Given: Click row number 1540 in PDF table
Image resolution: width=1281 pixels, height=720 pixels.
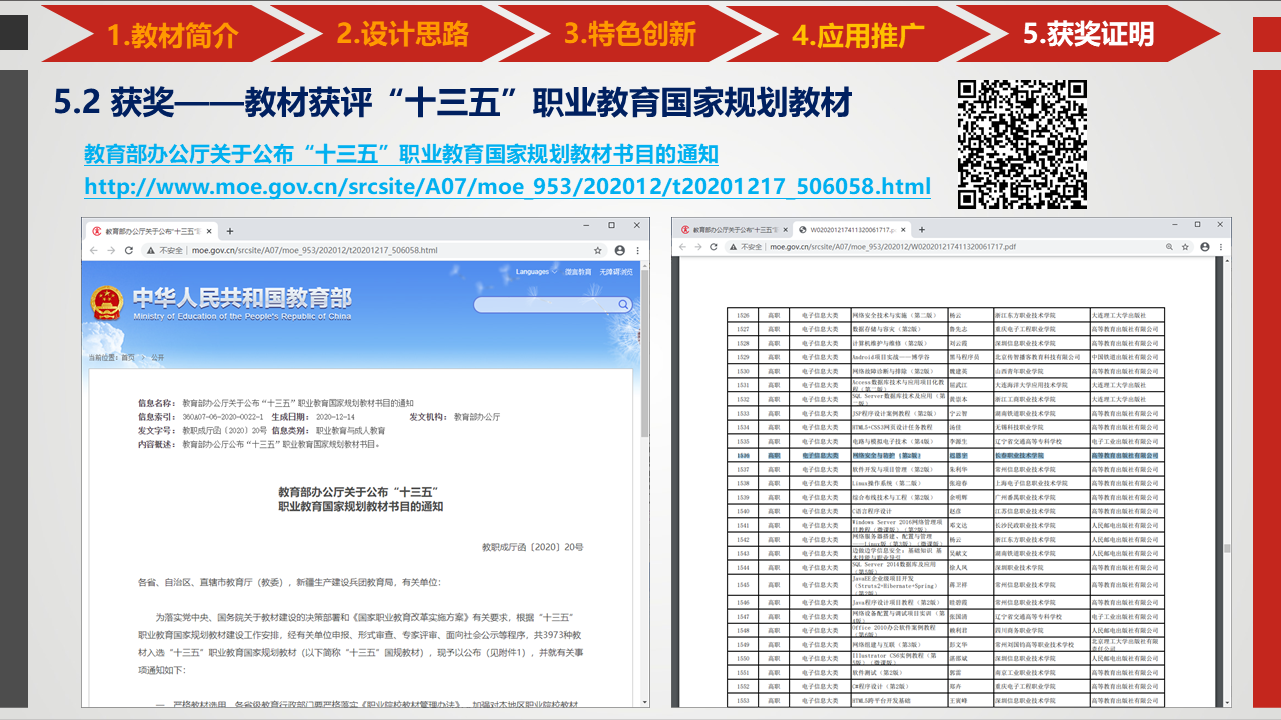Looking at the screenshot, I should (743, 511).
